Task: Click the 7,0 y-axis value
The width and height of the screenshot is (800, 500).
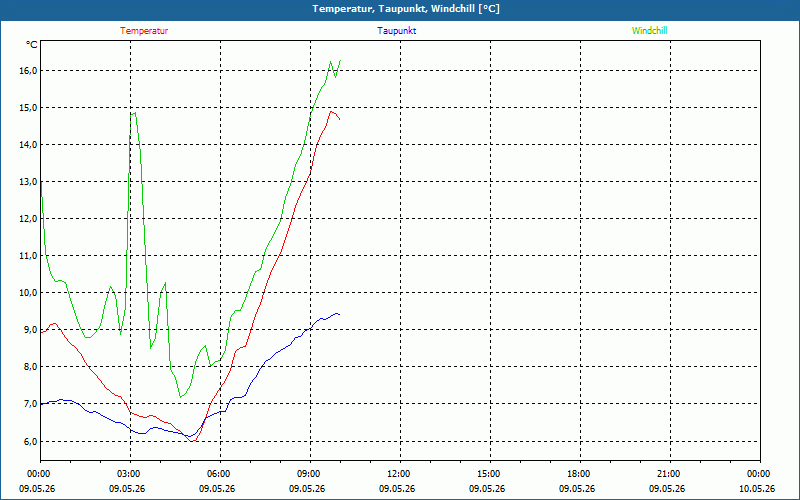Action: point(31,404)
